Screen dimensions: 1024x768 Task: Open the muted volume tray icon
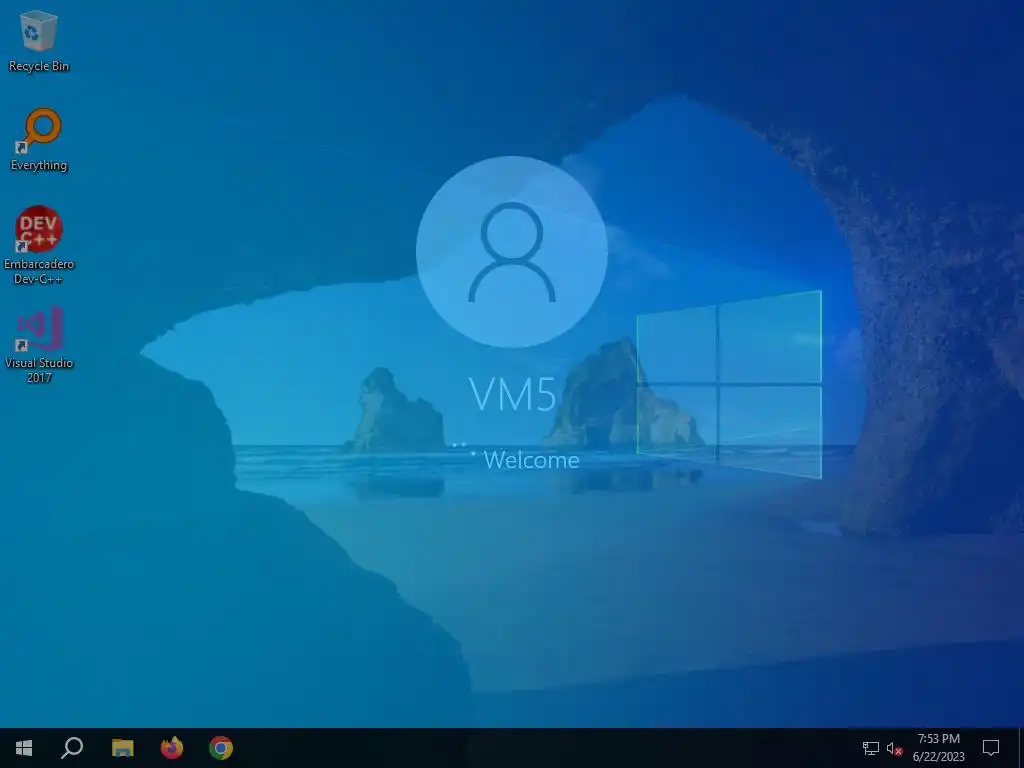pyautogui.click(x=894, y=748)
